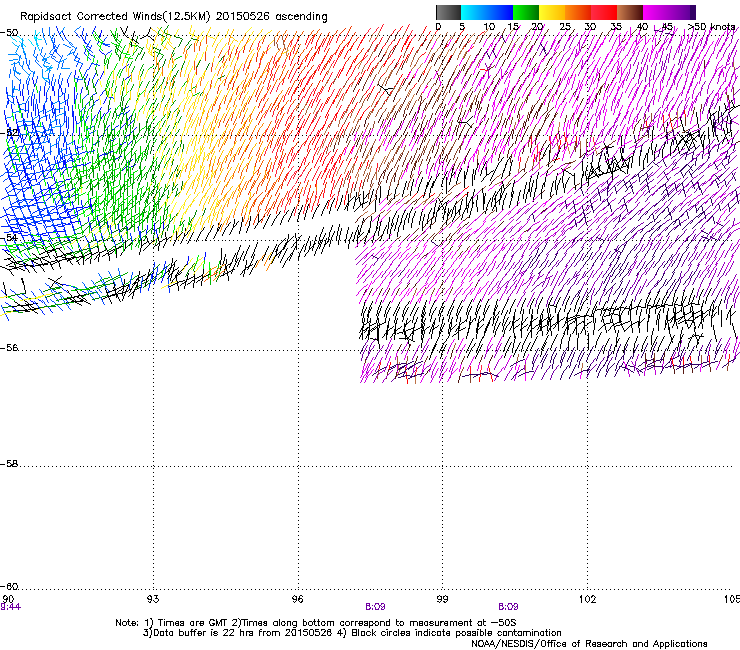The image size is (740, 650).
Task: Click the '20150526 ascending' title text
Action: (x=271, y=17)
